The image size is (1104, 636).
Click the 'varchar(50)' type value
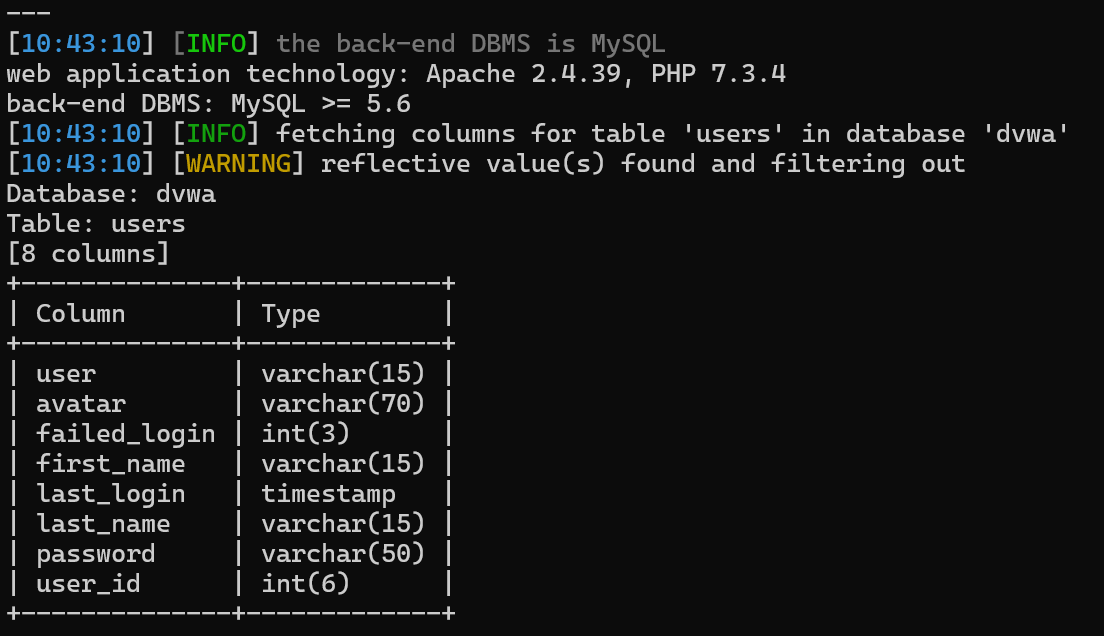pos(343,554)
